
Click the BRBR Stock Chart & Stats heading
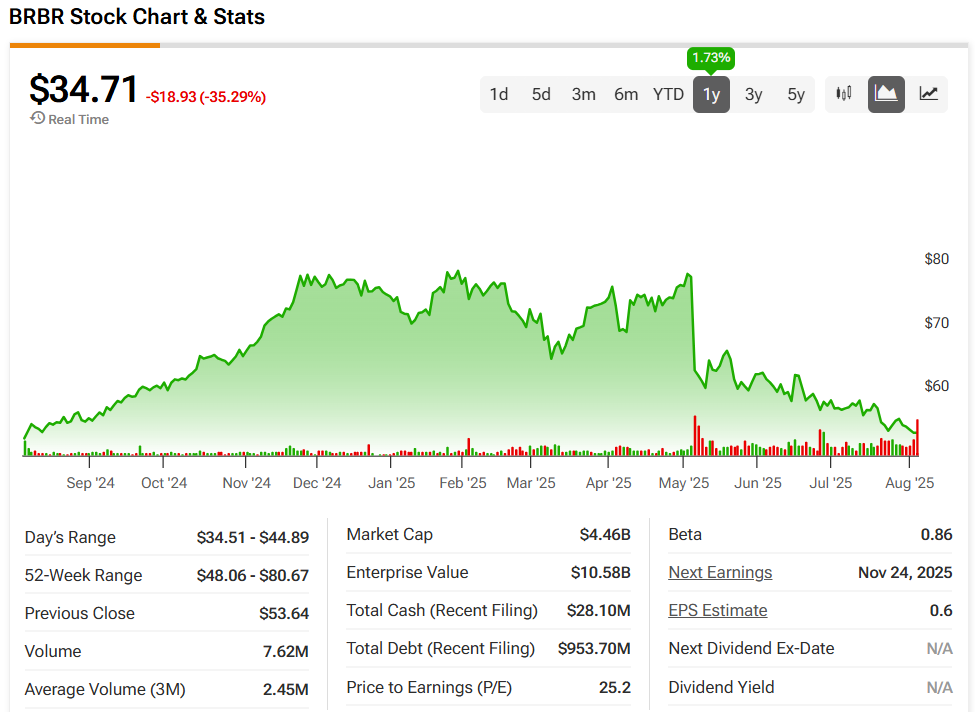137,17
